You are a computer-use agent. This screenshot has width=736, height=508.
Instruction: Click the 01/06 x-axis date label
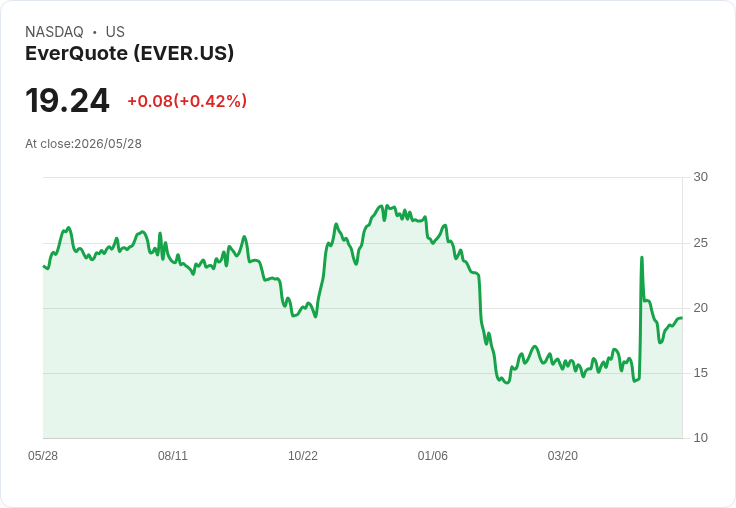[x=432, y=455]
